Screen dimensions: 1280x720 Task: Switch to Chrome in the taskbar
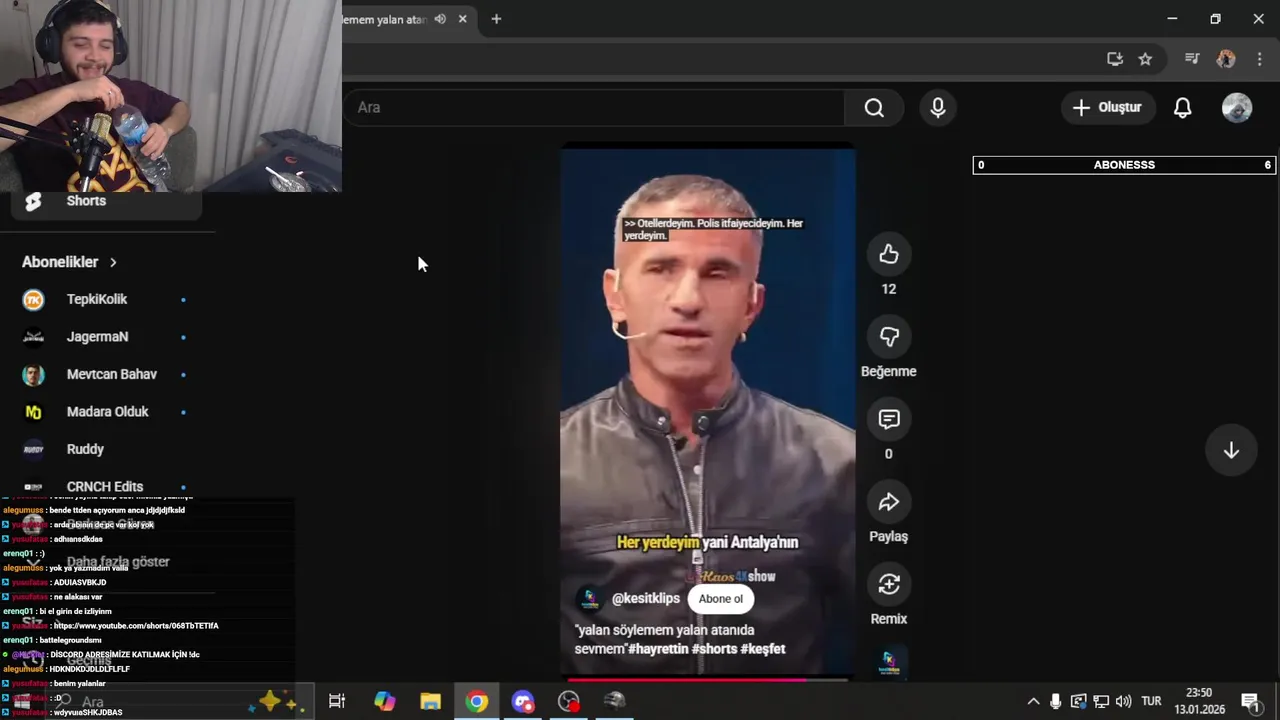(477, 702)
